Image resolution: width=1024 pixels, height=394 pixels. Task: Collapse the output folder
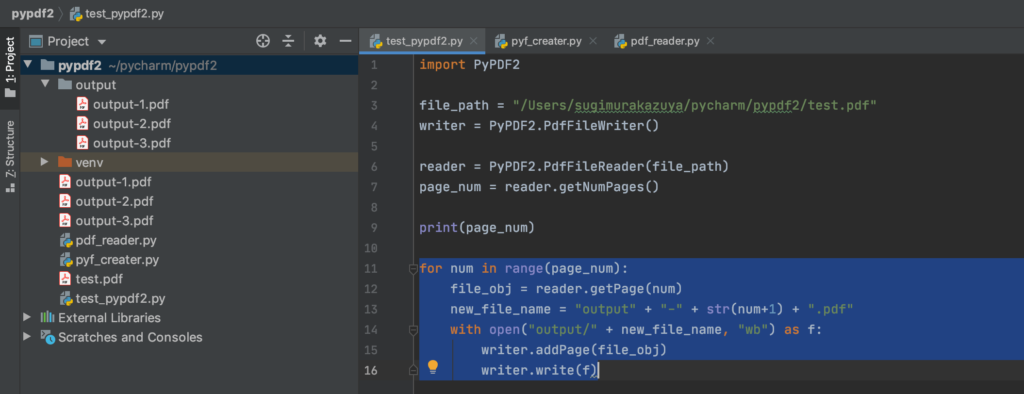tap(45, 84)
